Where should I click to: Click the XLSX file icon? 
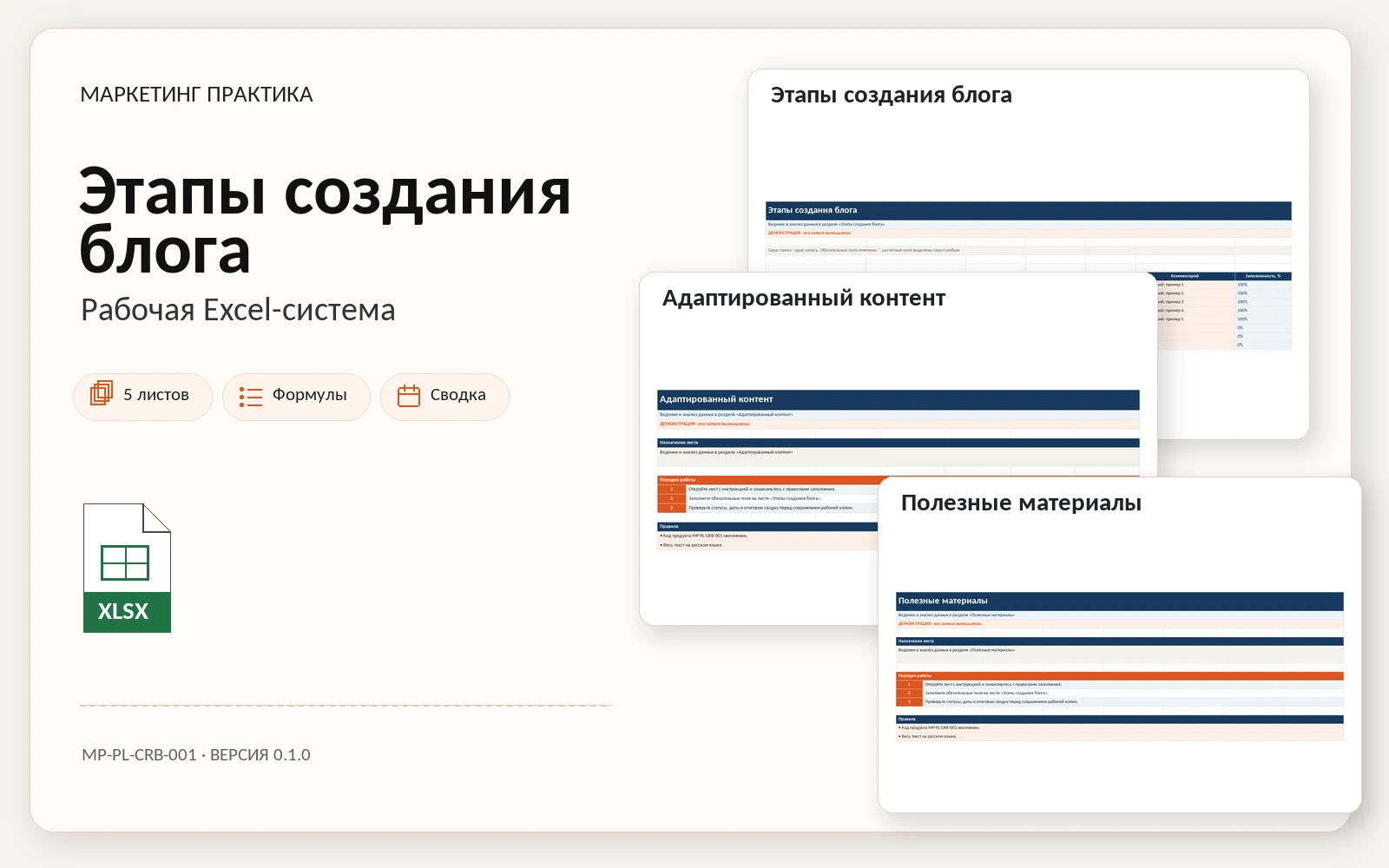[127, 568]
